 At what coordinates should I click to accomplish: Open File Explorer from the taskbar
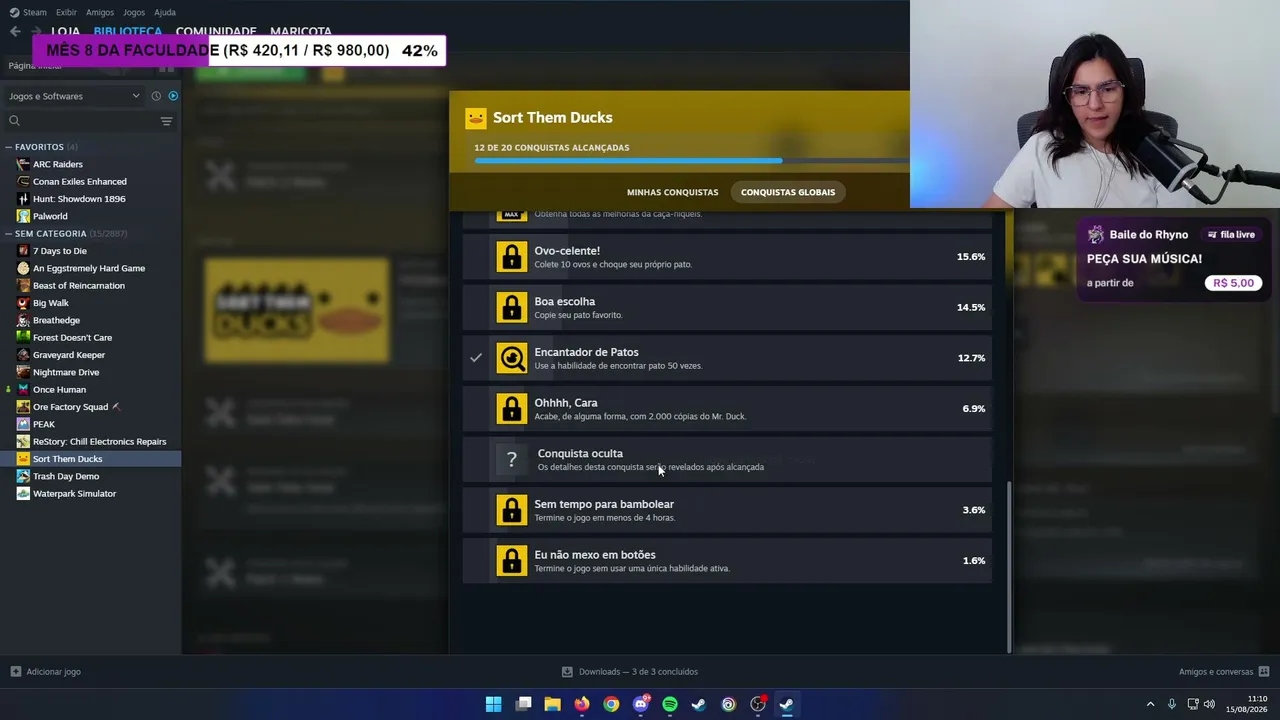tap(552, 704)
